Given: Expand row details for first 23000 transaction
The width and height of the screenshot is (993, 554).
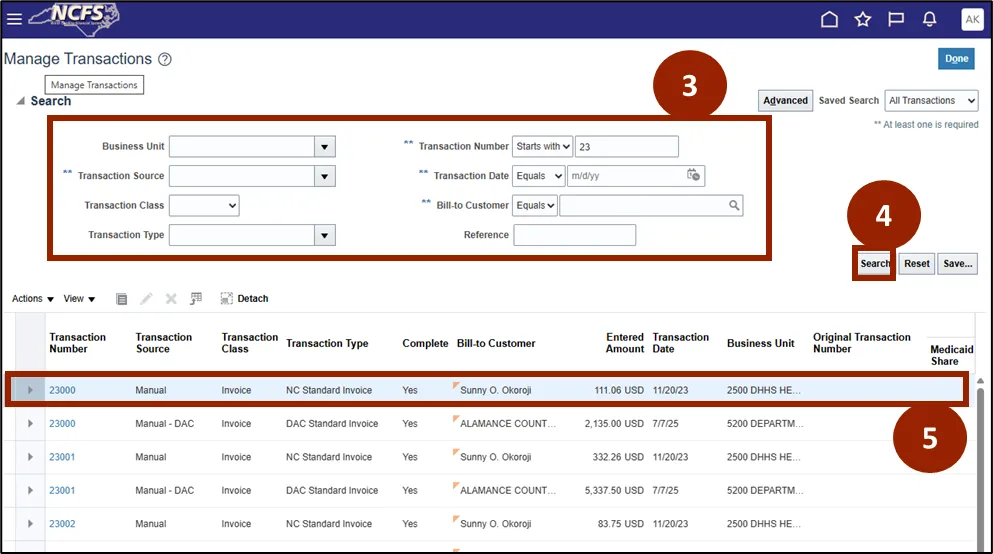Looking at the screenshot, I should pyautogui.click(x=30, y=390).
